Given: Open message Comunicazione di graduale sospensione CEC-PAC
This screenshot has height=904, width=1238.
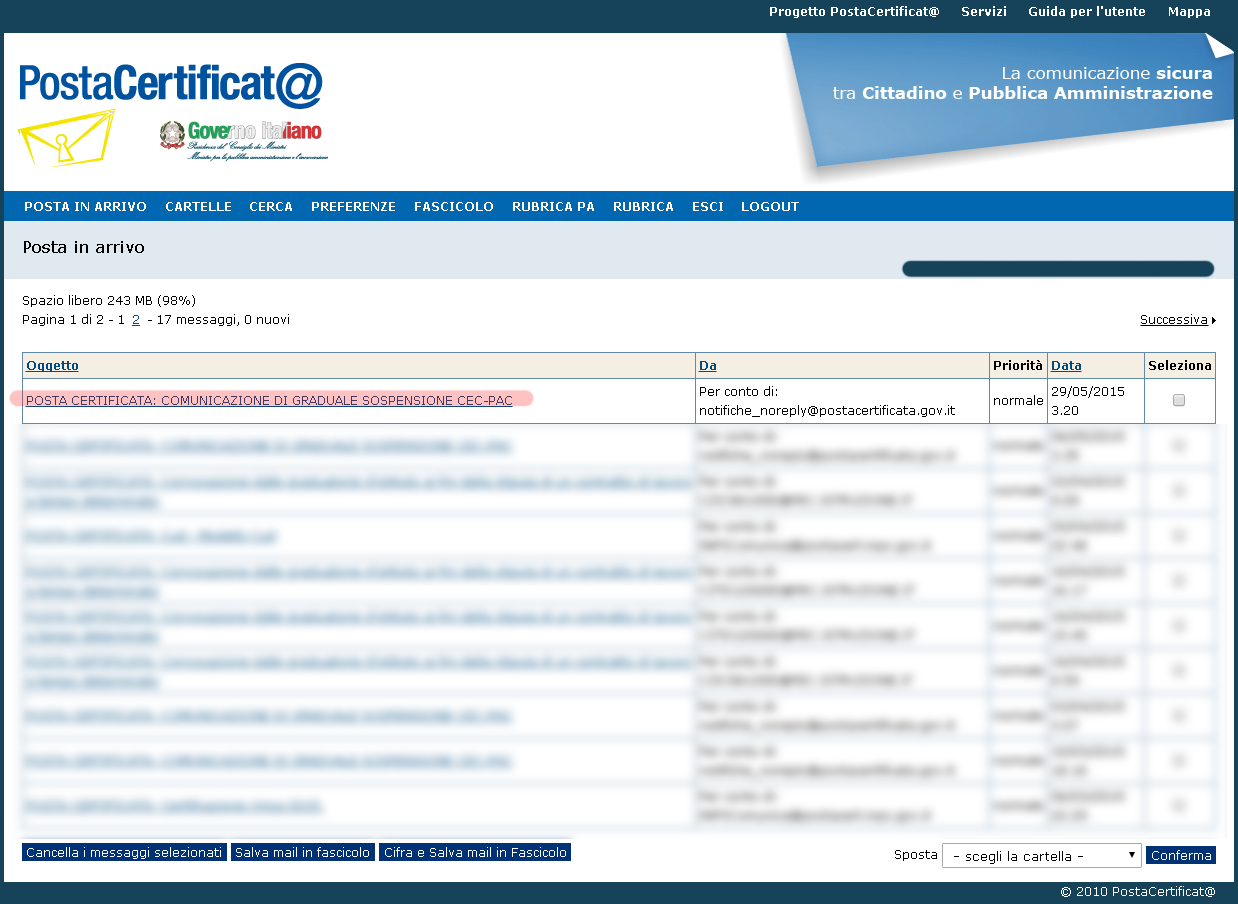Looking at the screenshot, I should [x=269, y=401].
